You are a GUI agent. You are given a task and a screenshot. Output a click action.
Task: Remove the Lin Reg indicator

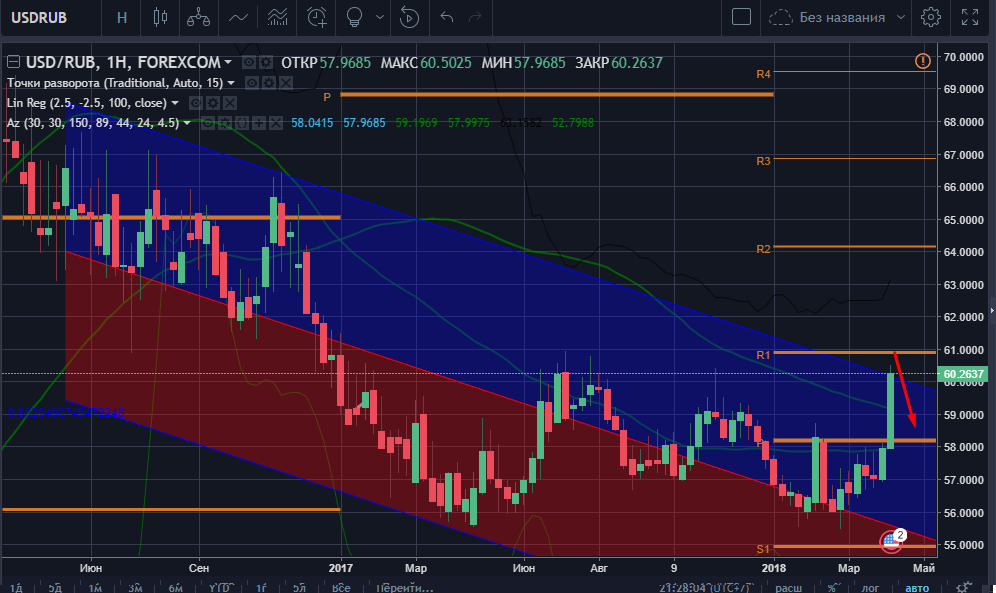click(229, 103)
